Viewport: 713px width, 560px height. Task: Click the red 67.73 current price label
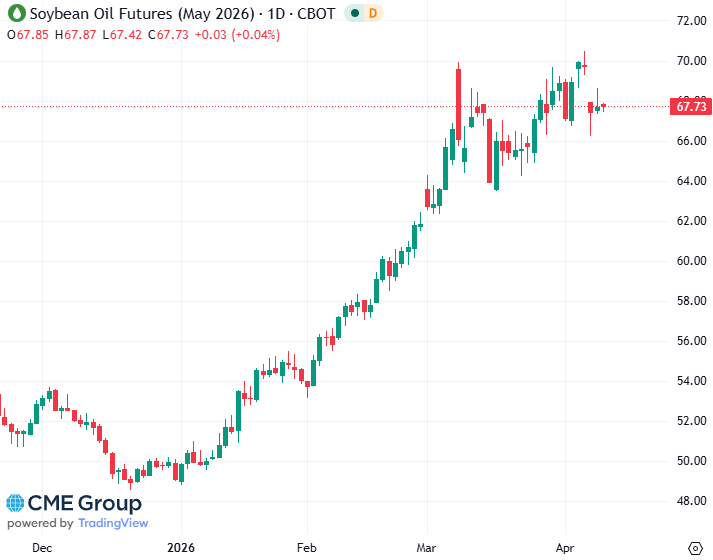(692, 106)
